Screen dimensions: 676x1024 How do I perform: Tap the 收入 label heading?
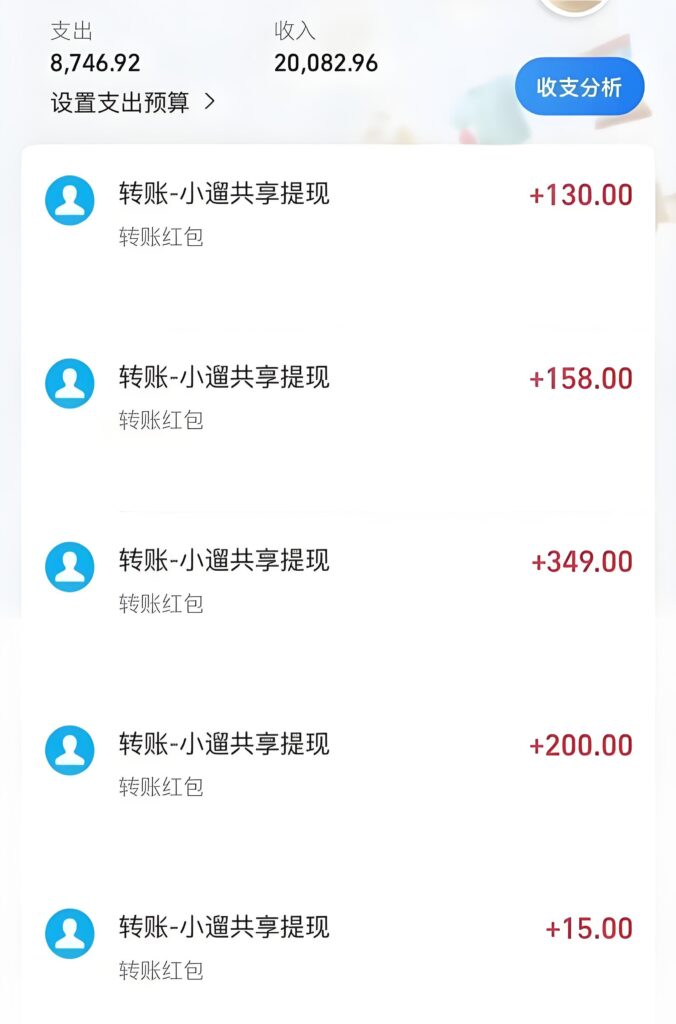(295, 31)
